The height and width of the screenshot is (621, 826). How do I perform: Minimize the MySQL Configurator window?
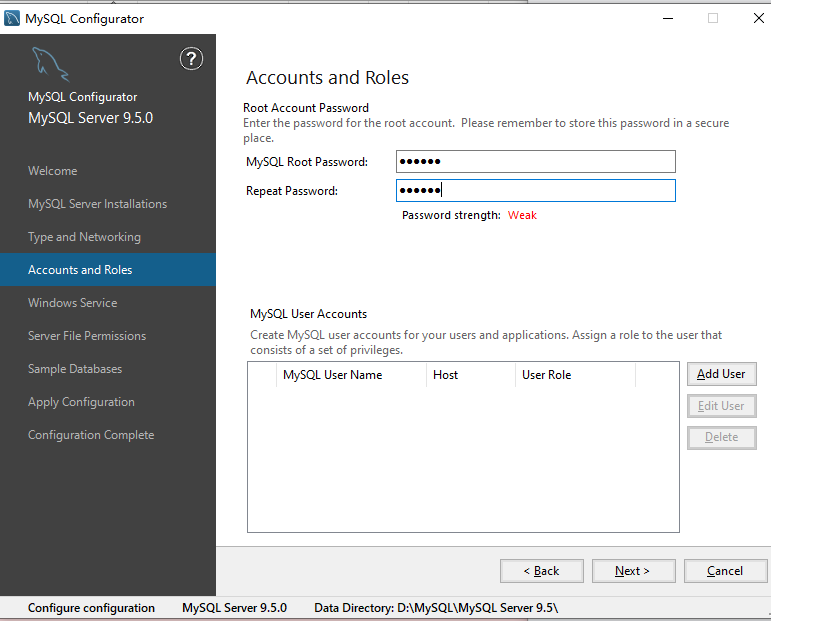[667, 18]
